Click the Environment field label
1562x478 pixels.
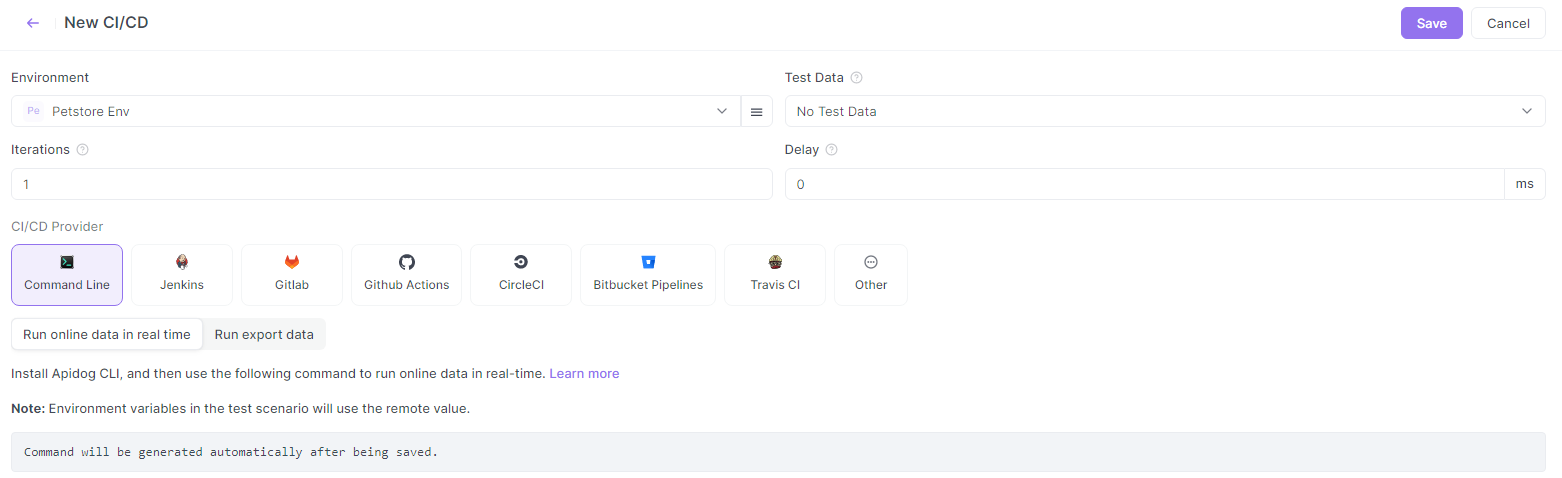coord(50,77)
